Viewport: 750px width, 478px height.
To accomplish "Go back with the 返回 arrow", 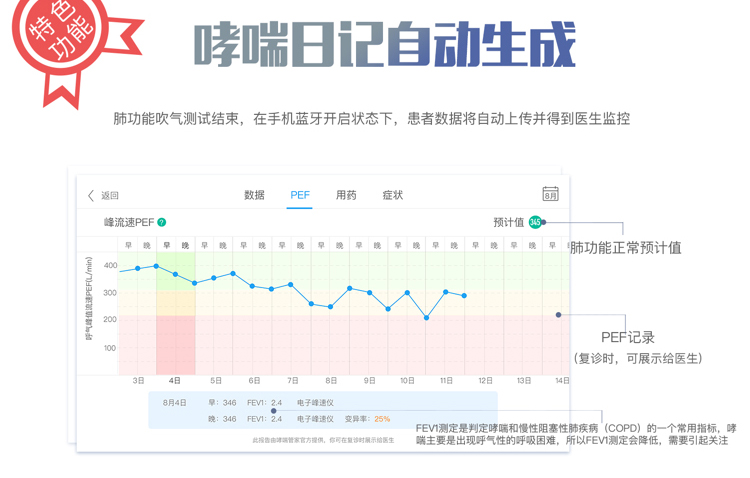I will [91, 196].
